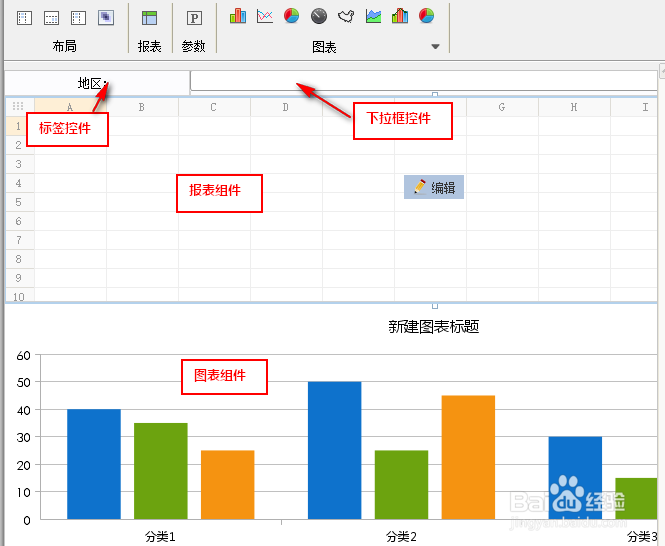Select the third layout icon before overlapping squares

coord(78,18)
